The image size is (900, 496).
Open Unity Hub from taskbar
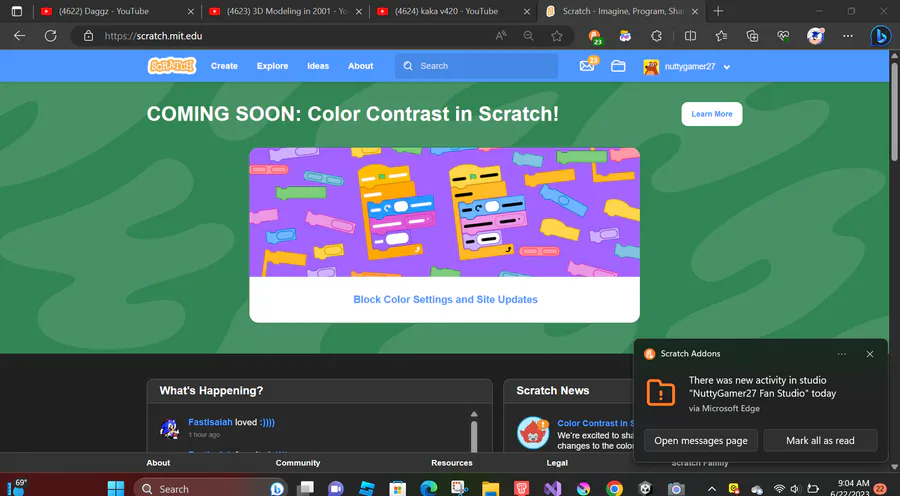645,489
